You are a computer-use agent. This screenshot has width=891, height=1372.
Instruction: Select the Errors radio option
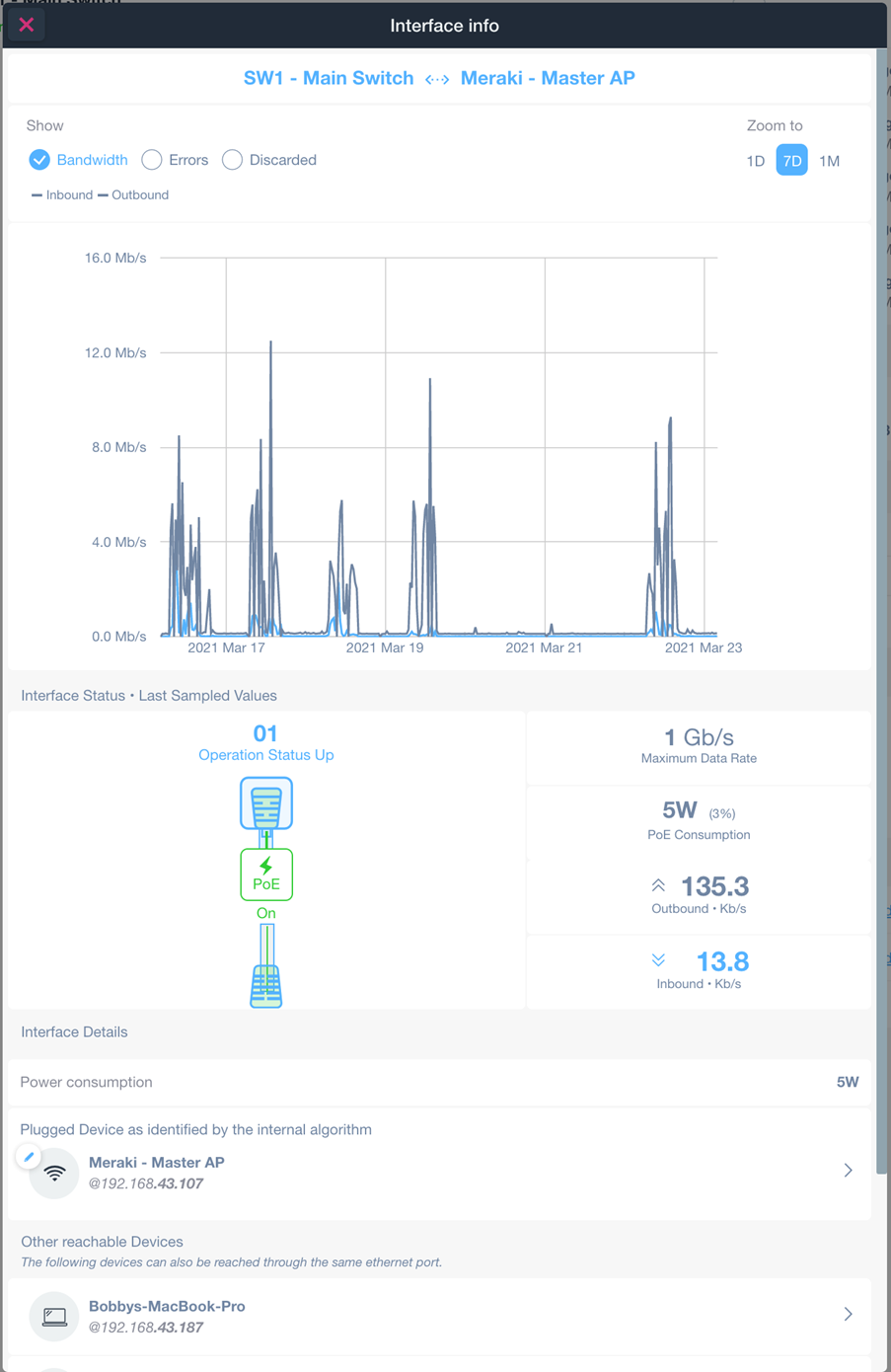pos(152,160)
